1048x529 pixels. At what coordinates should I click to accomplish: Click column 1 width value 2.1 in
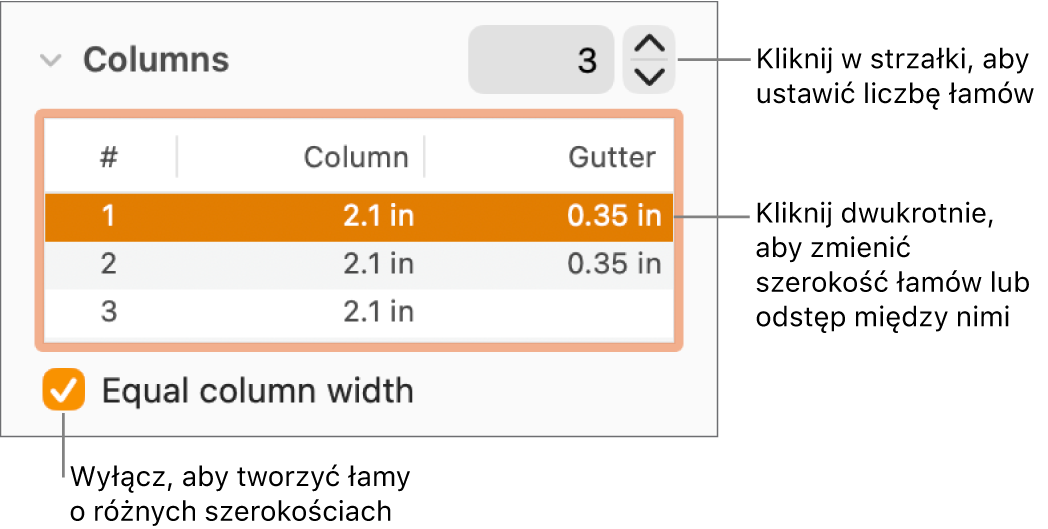[378, 217]
